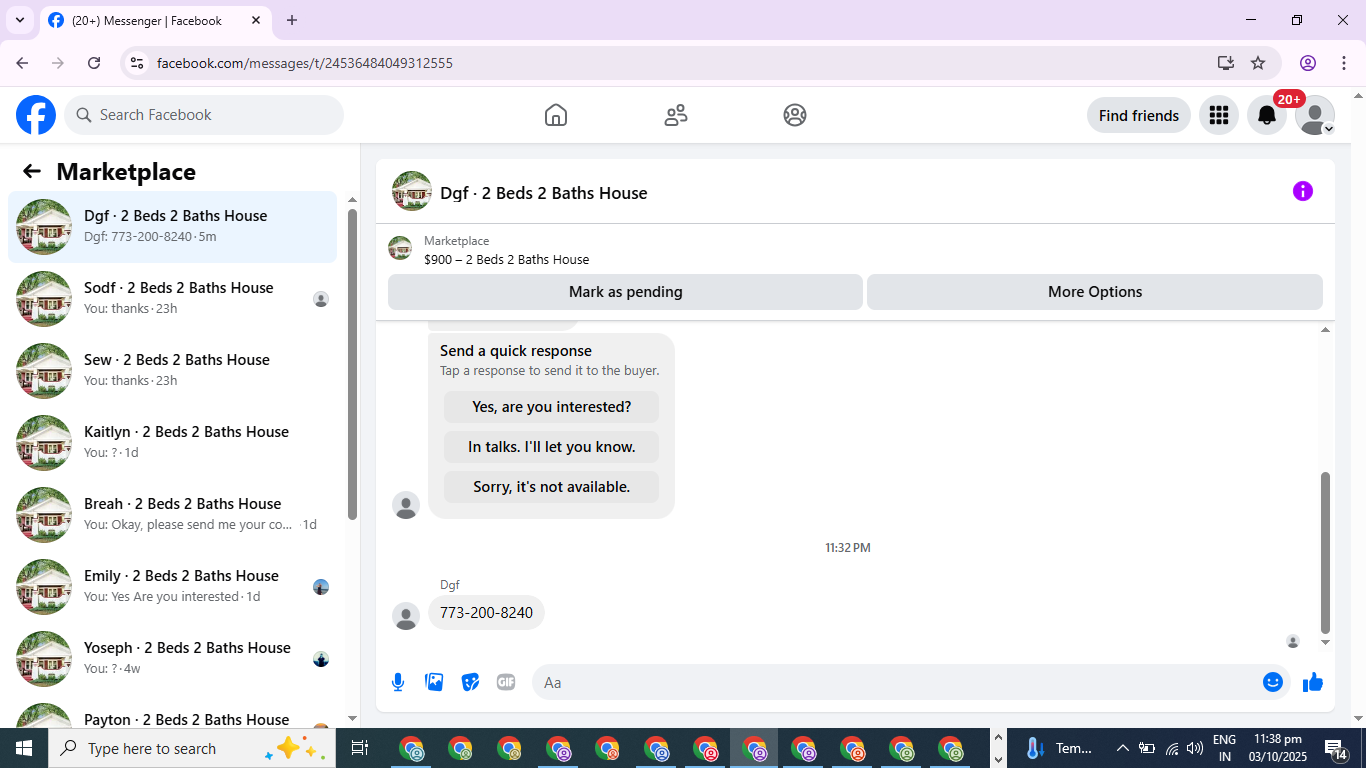The image size is (1366, 768).
Task: Click the chat title Dgf · 2 Beds 2 Baths House
Action: pos(544,193)
